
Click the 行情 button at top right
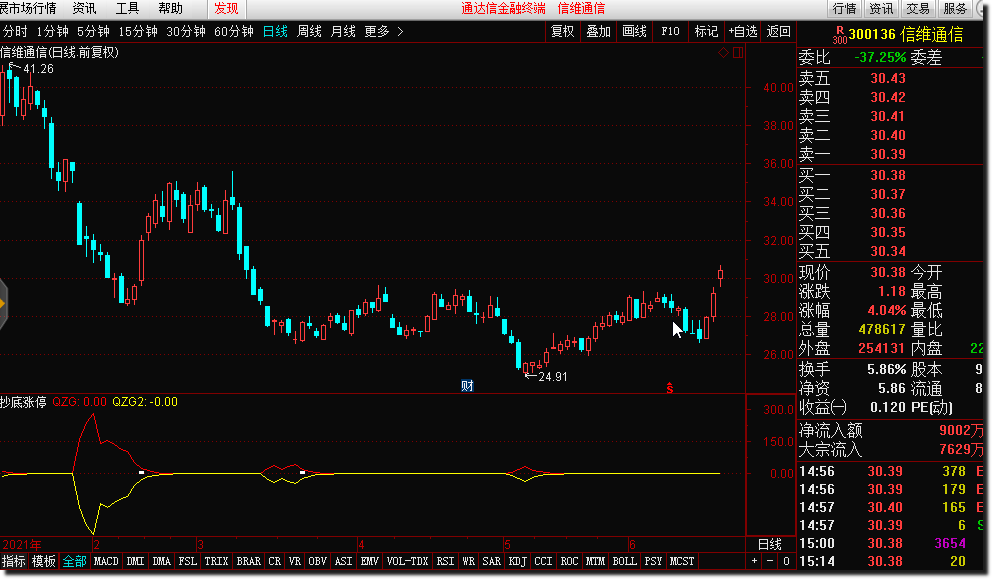[844, 8]
